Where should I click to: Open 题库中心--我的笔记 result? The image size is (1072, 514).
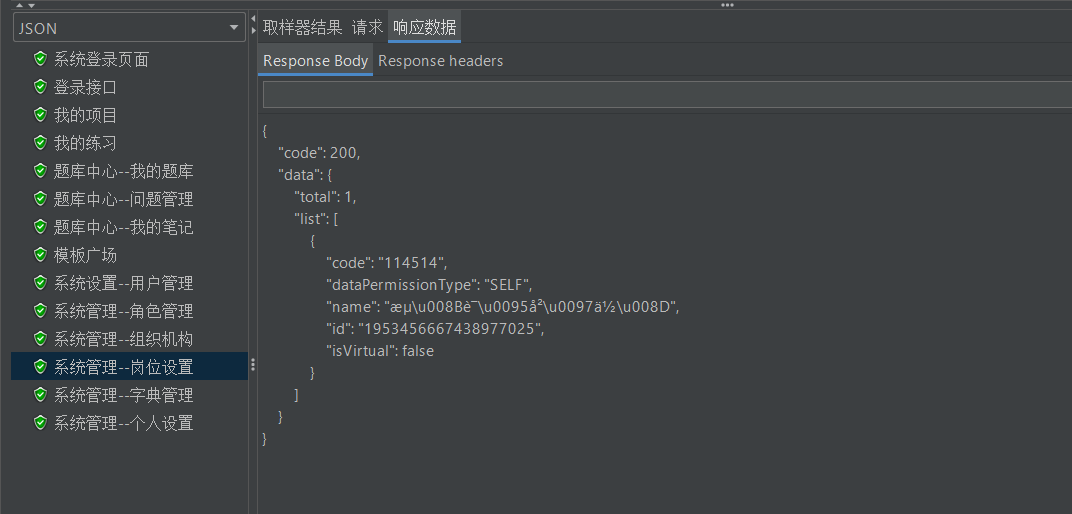tap(123, 228)
